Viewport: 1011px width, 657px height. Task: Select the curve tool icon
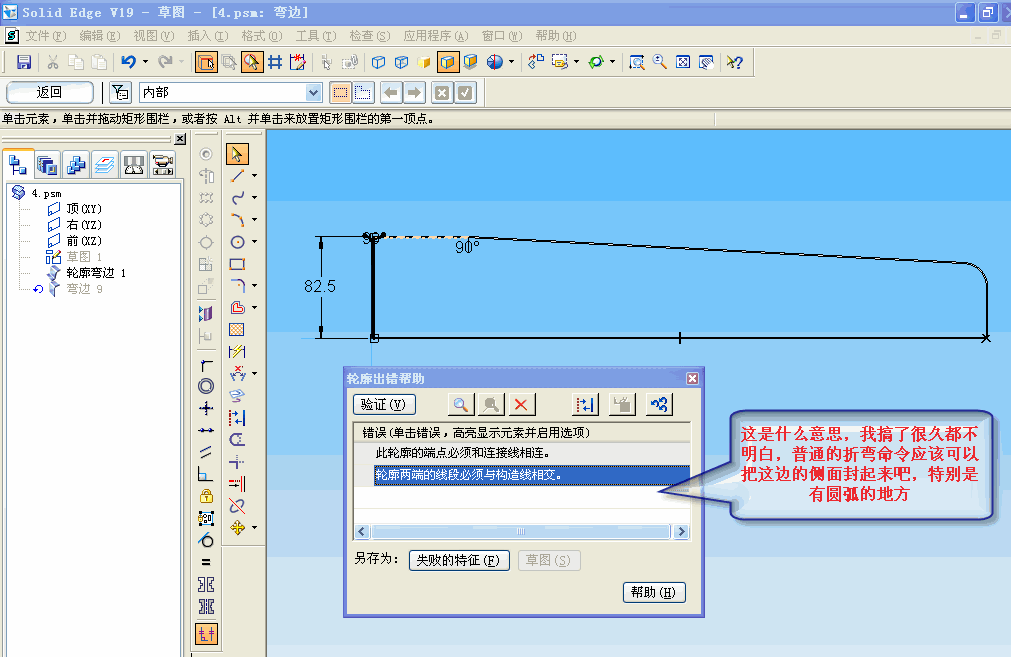[237, 198]
